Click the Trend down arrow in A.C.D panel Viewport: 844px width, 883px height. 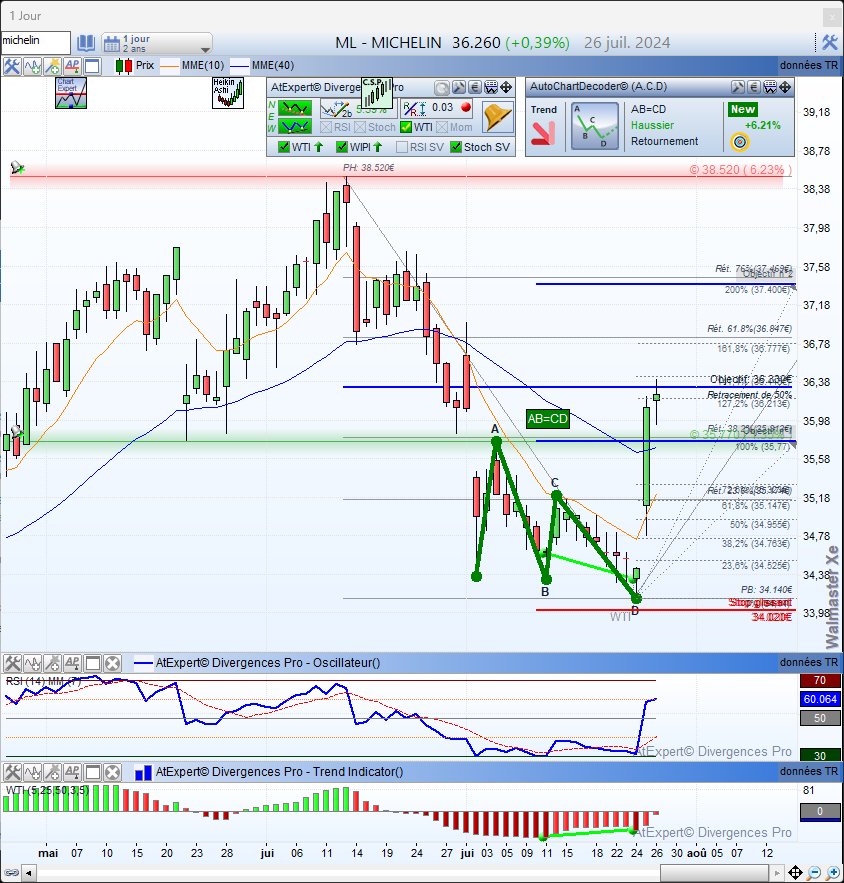tap(543, 134)
